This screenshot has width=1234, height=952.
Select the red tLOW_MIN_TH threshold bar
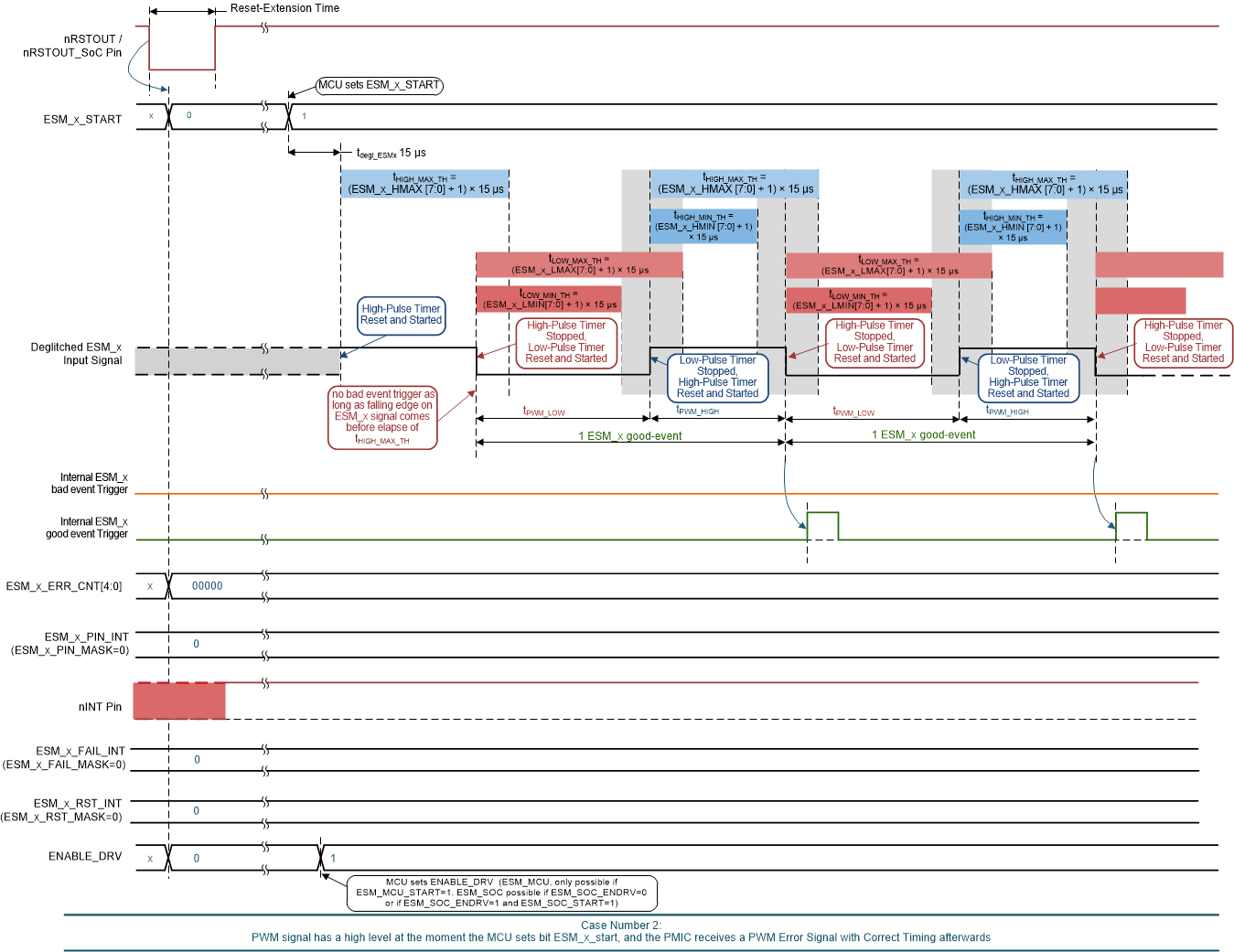click(547, 298)
